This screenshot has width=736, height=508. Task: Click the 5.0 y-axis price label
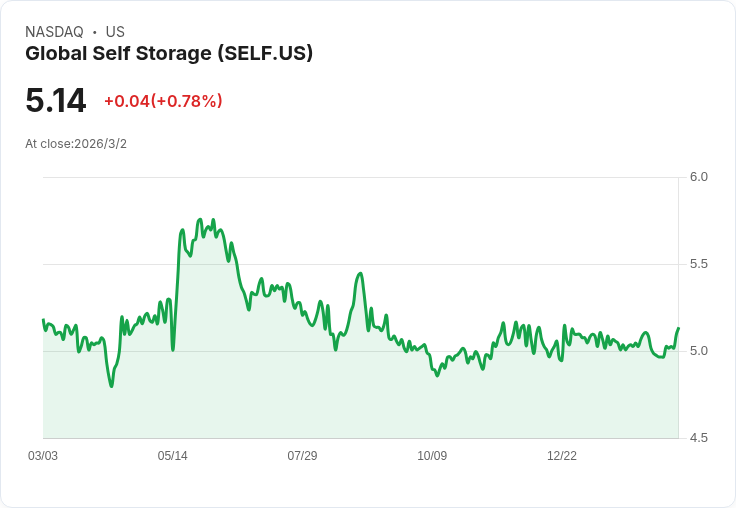tap(699, 351)
